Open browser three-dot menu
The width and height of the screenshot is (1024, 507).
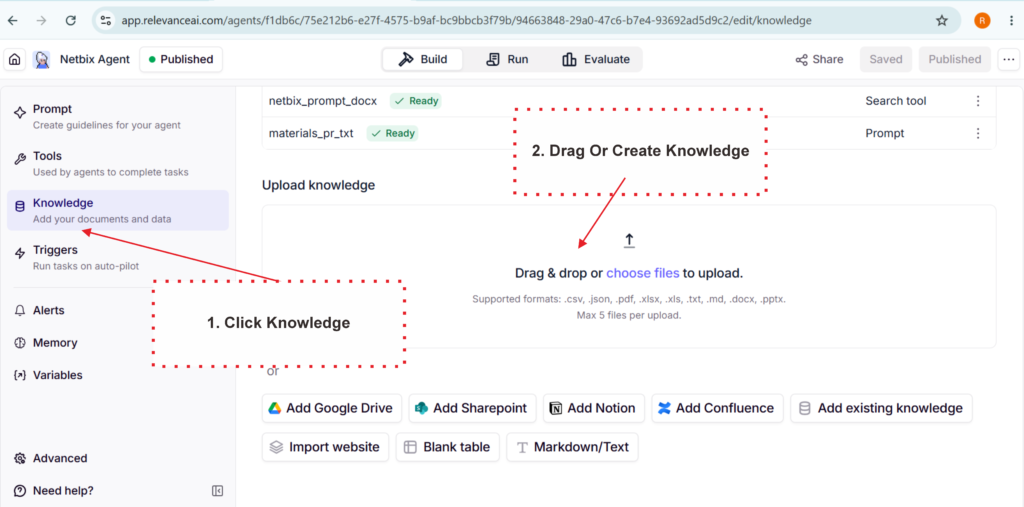(x=1010, y=20)
